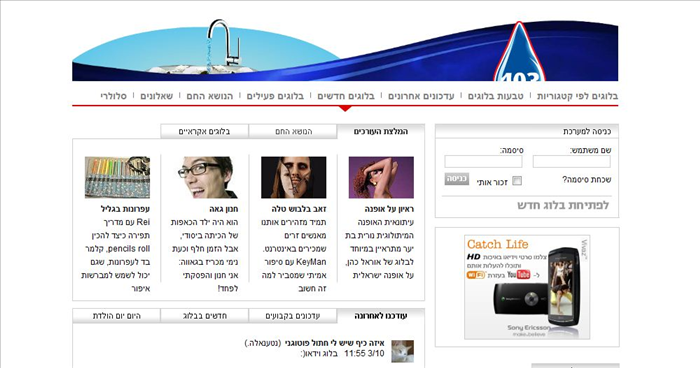Open לפתיחת בלוג חדש link

pyautogui.click(x=563, y=205)
